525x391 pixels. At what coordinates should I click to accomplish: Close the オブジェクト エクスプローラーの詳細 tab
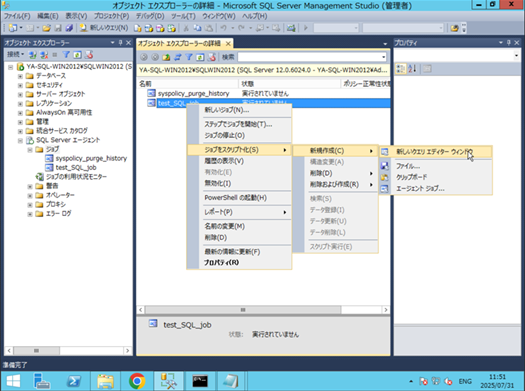pyautogui.click(x=228, y=44)
